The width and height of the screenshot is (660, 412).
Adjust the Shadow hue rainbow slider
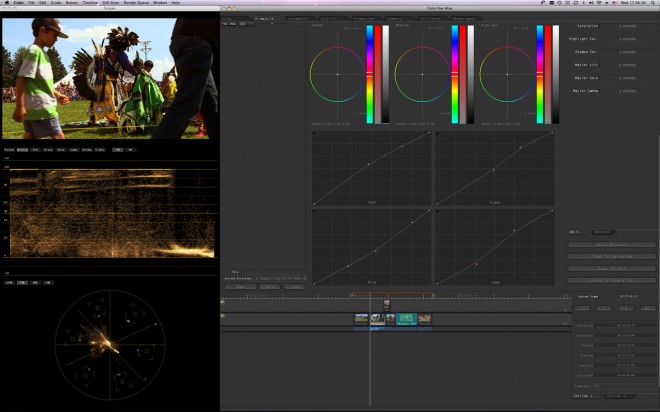(x=370, y=74)
